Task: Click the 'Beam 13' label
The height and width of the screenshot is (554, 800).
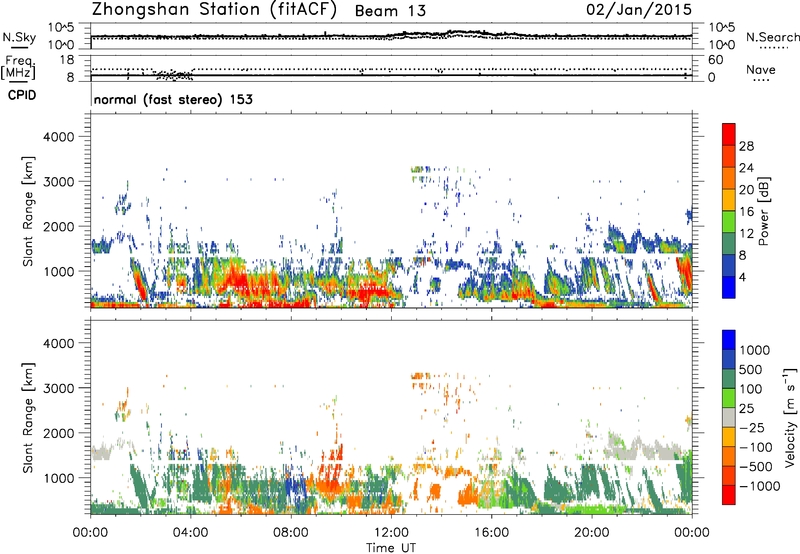Action: click(x=390, y=11)
